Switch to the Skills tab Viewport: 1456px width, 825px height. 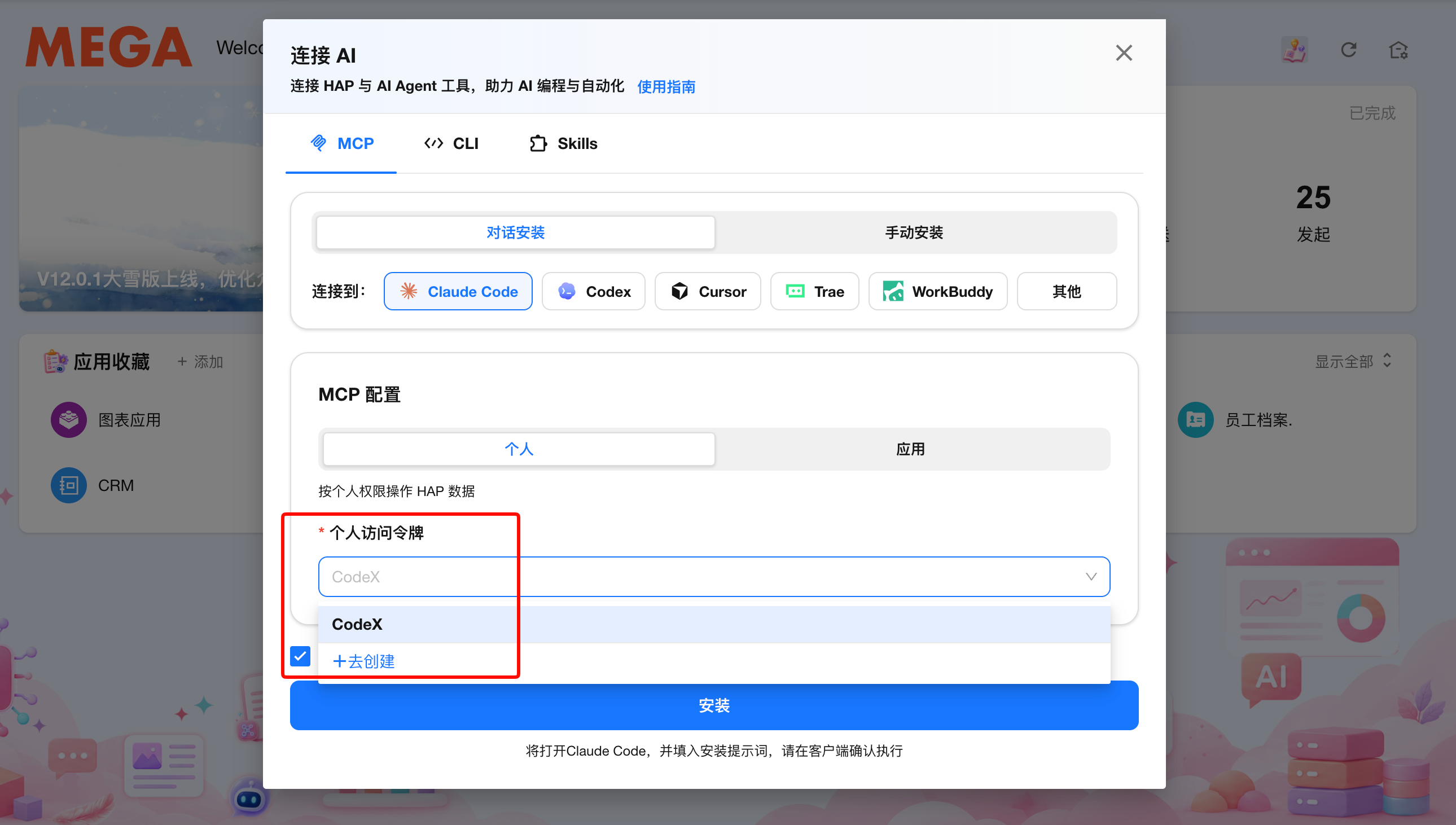click(x=563, y=143)
